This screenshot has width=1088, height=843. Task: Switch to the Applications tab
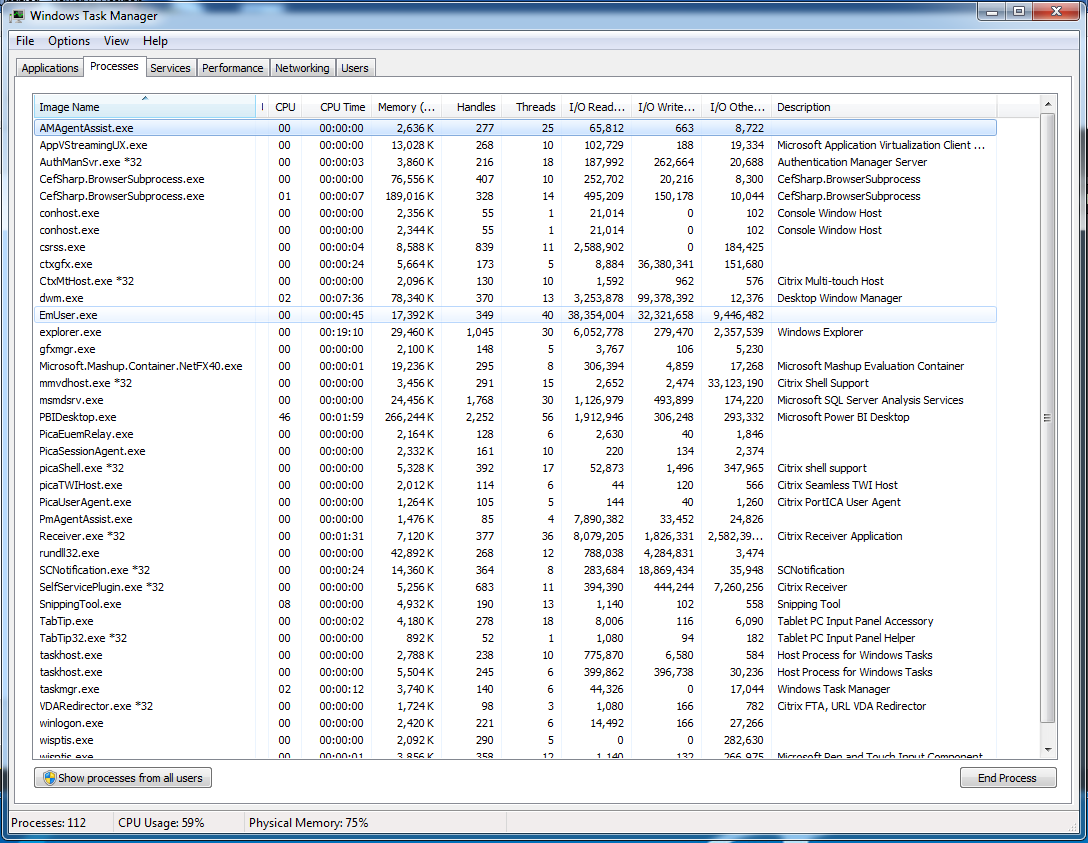tap(50, 68)
